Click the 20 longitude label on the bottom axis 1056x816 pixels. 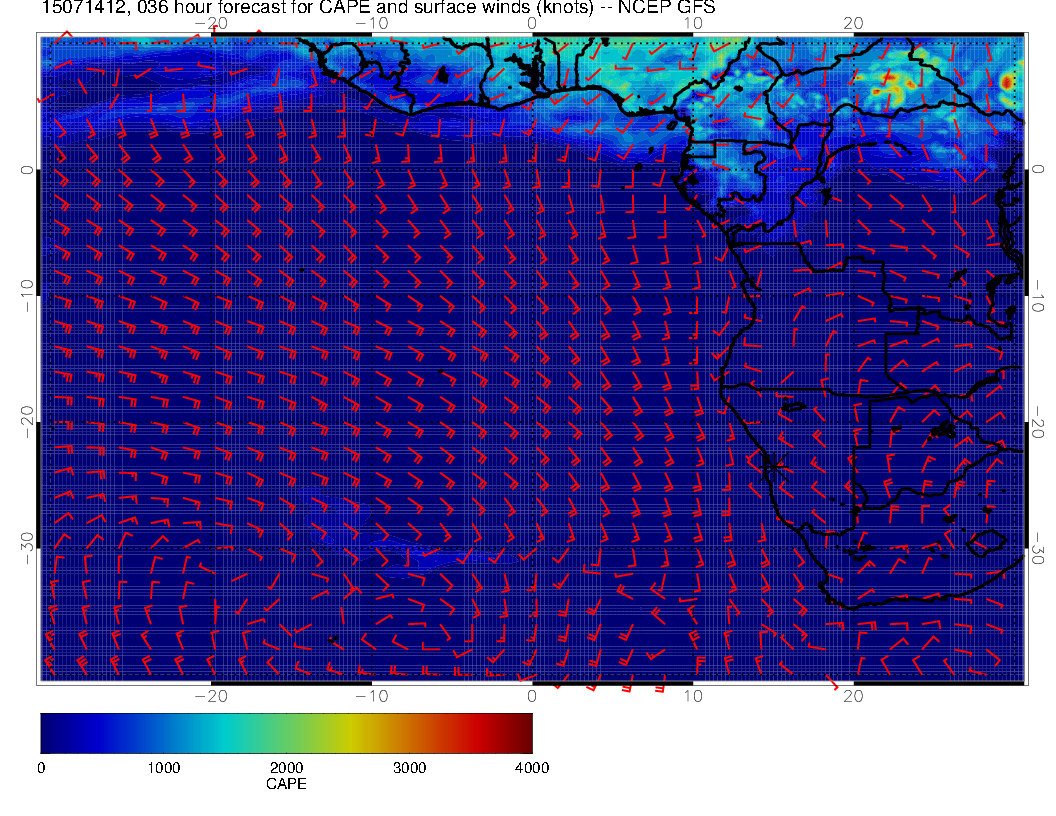[853, 695]
